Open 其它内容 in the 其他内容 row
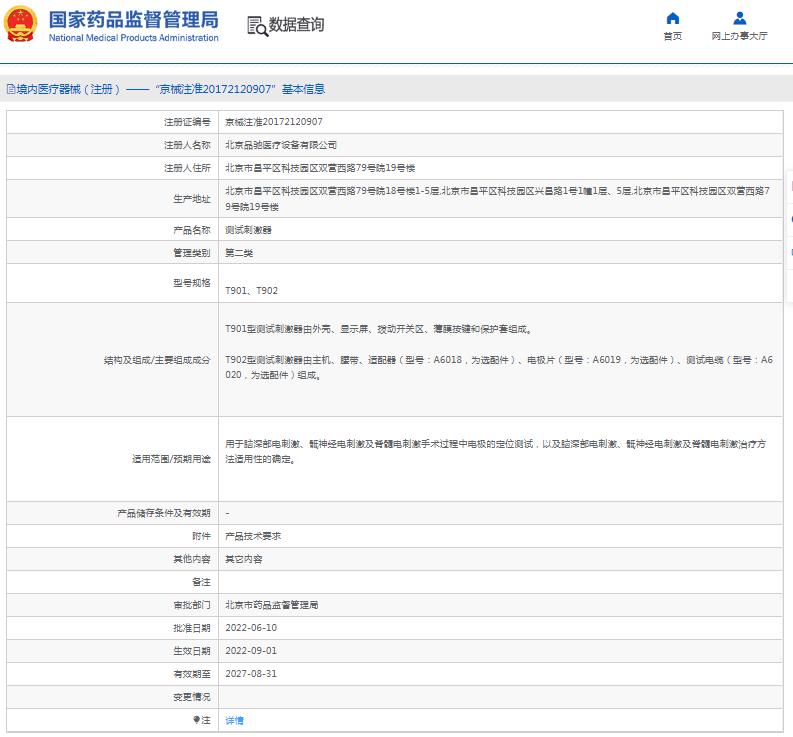Viewport: 793px width, 737px height. pos(244,559)
